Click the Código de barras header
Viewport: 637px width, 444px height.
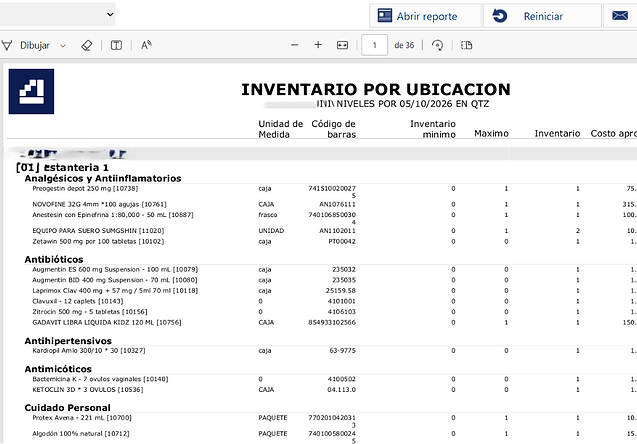tap(334, 129)
